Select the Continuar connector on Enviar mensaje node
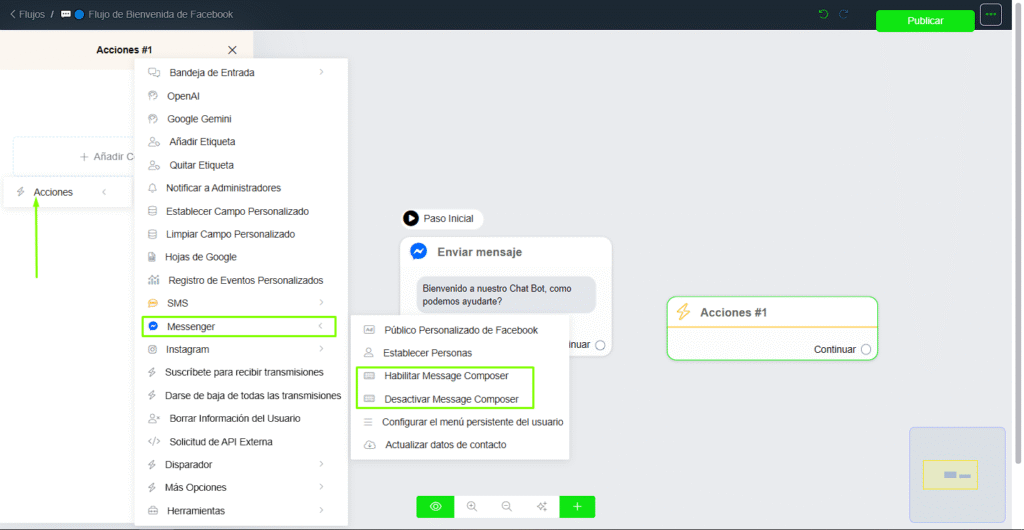 (600, 345)
